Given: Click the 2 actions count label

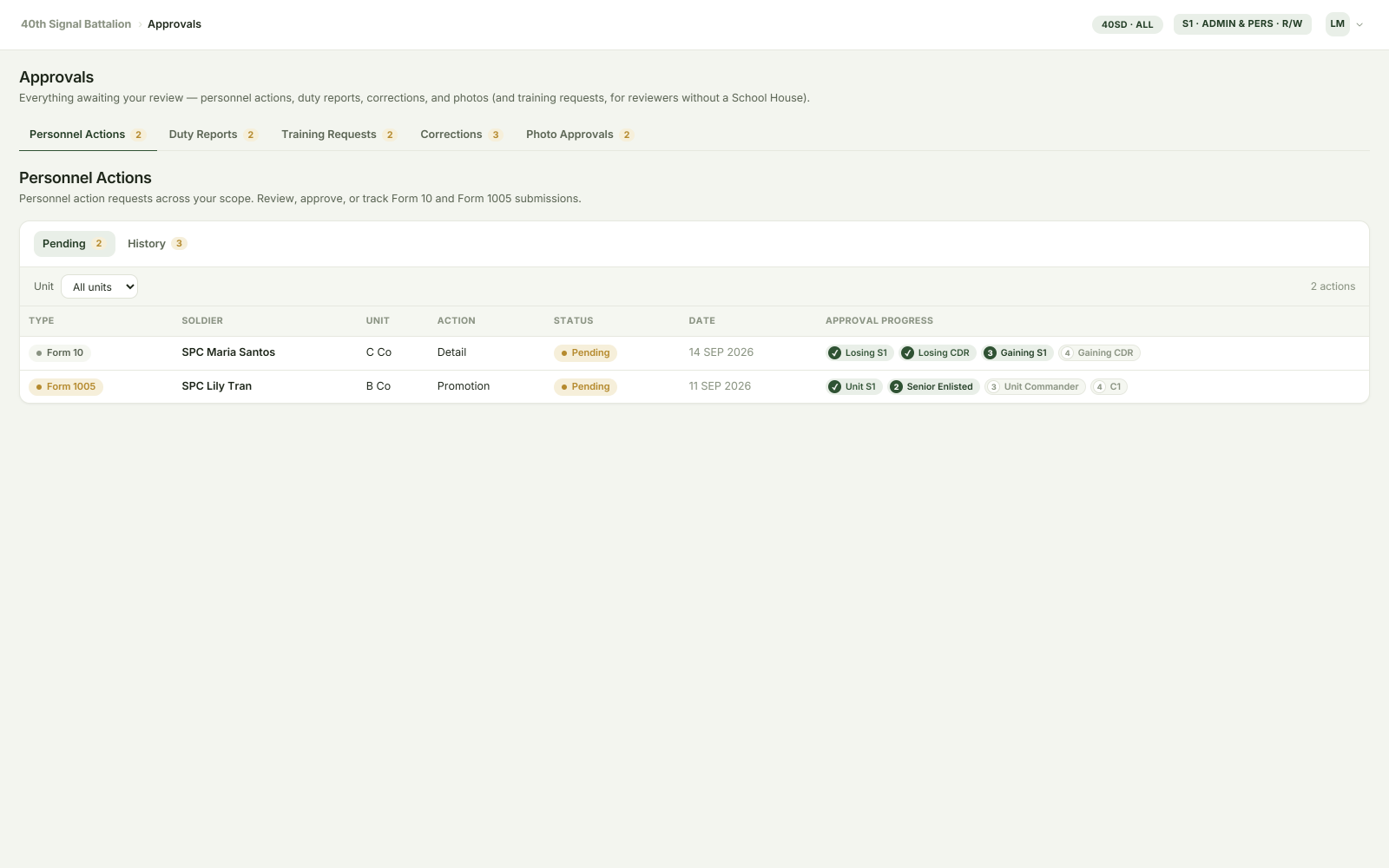Looking at the screenshot, I should tap(1333, 286).
